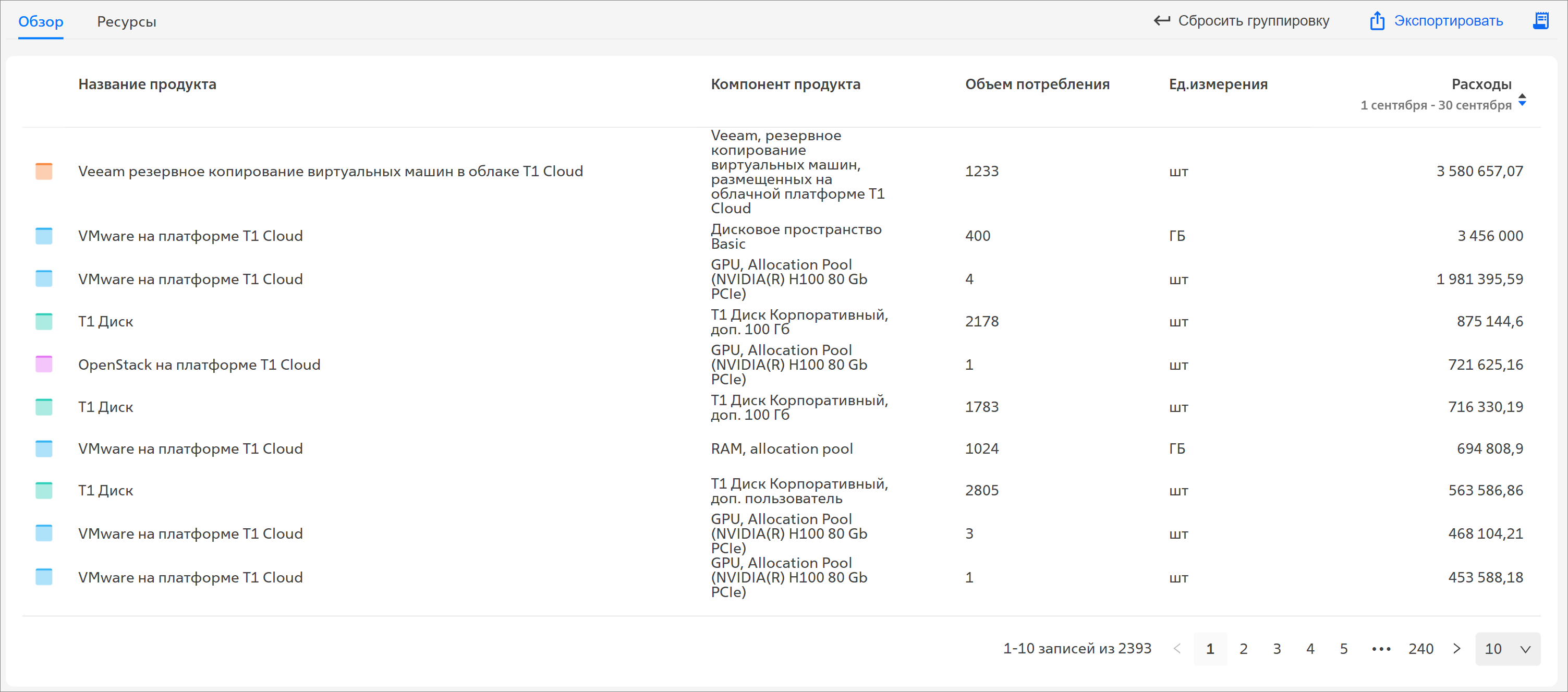Click the pink swatch of the OpenStack row

[x=44, y=364]
